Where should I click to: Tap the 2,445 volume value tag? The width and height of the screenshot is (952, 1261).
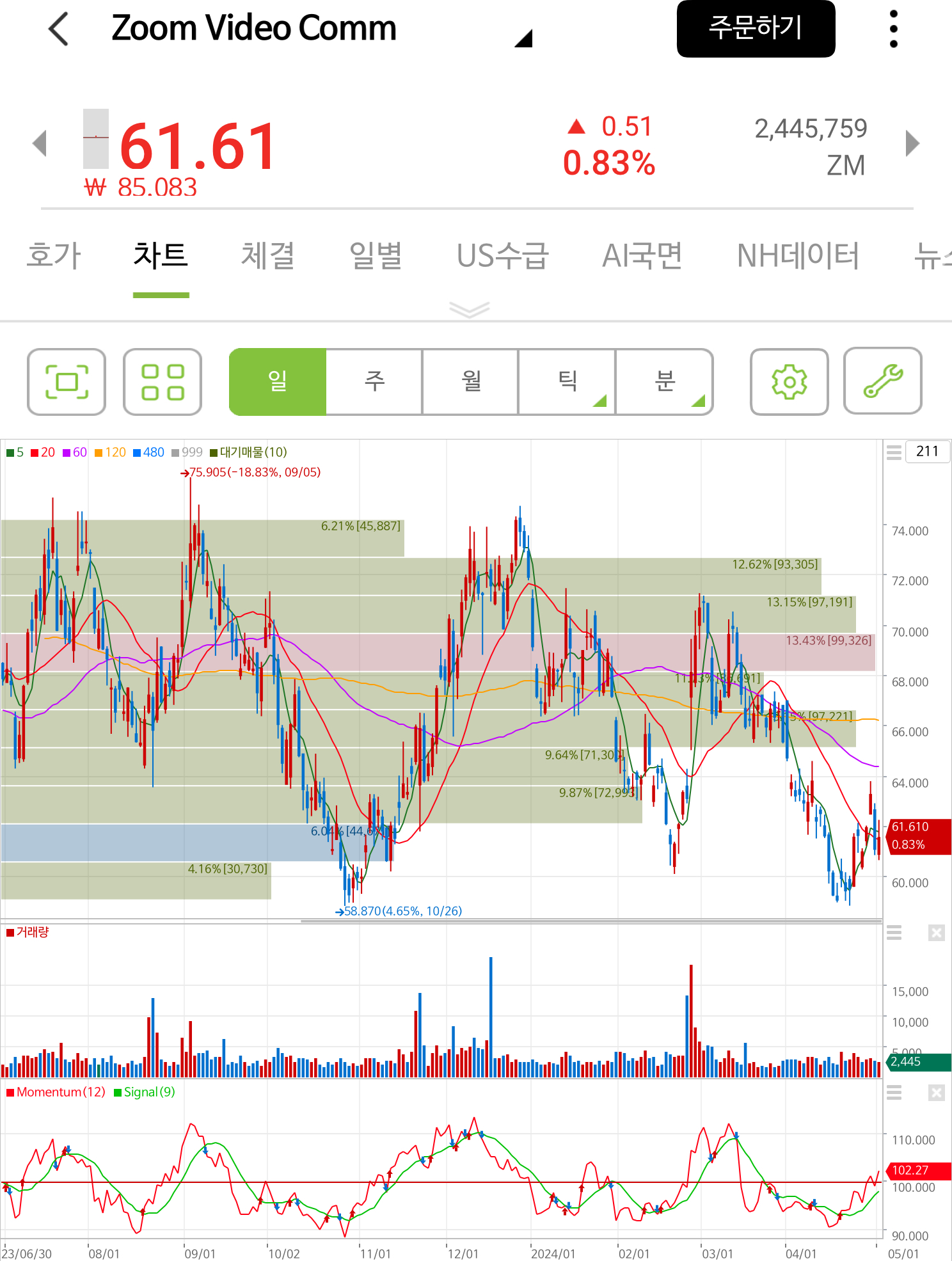click(x=919, y=1061)
